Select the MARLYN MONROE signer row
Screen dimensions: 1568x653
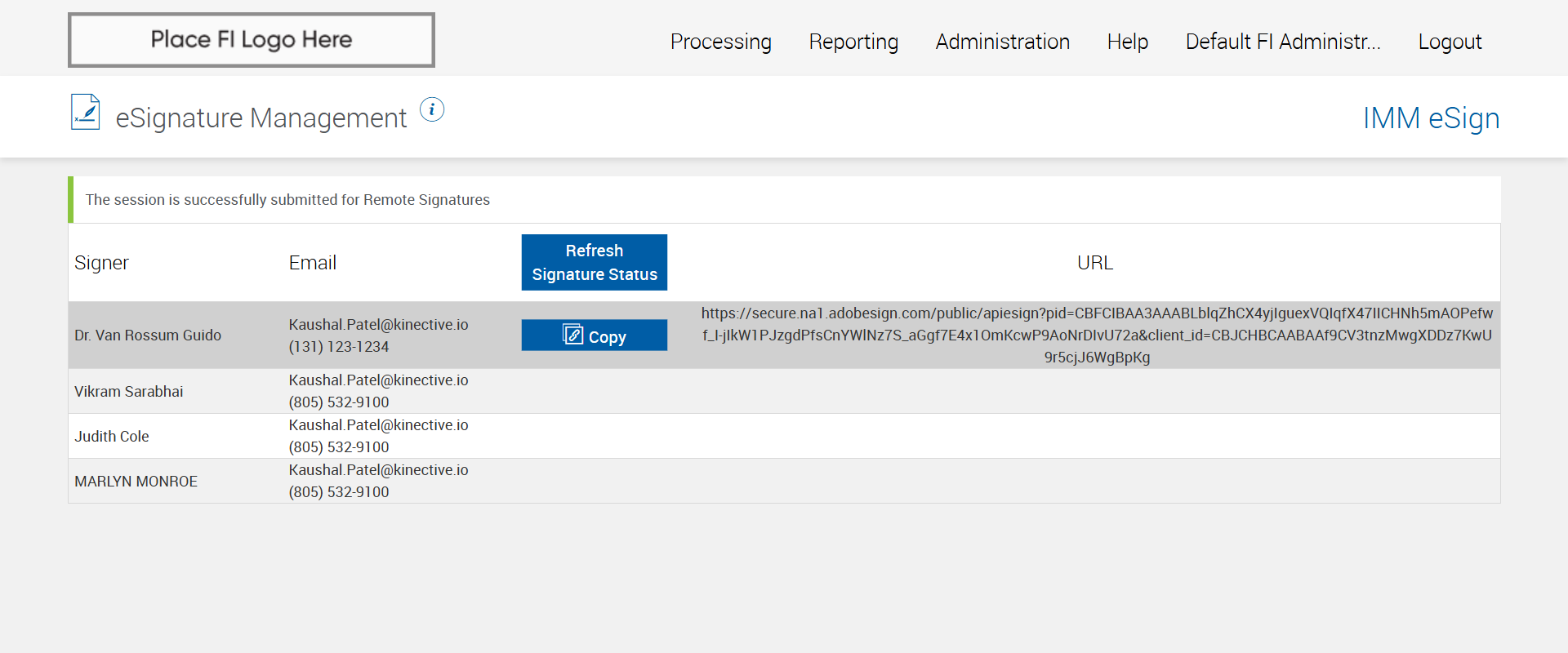click(x=136, y=482)
